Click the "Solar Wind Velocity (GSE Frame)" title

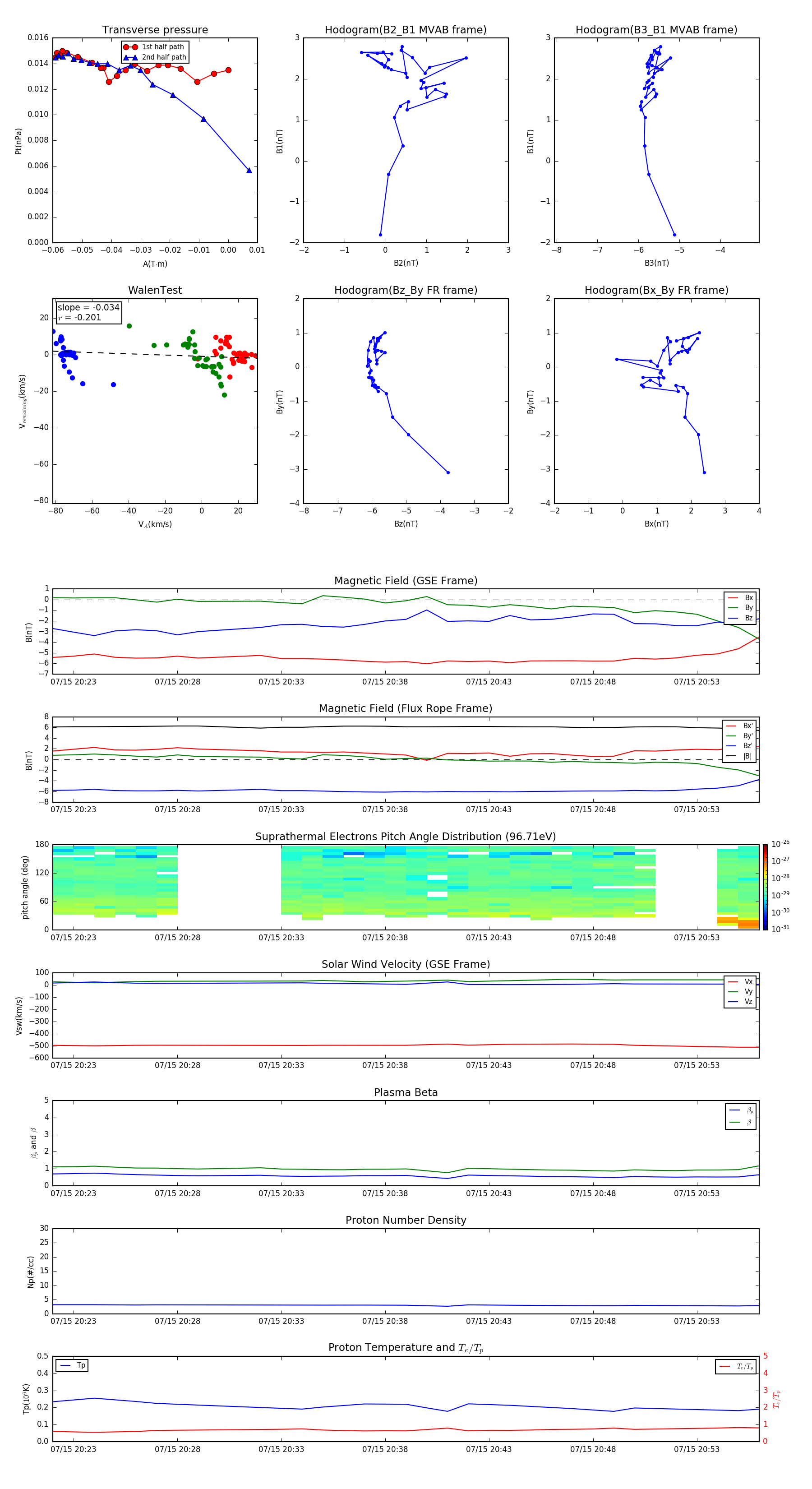pyautogui.click(x=406, y=965)
